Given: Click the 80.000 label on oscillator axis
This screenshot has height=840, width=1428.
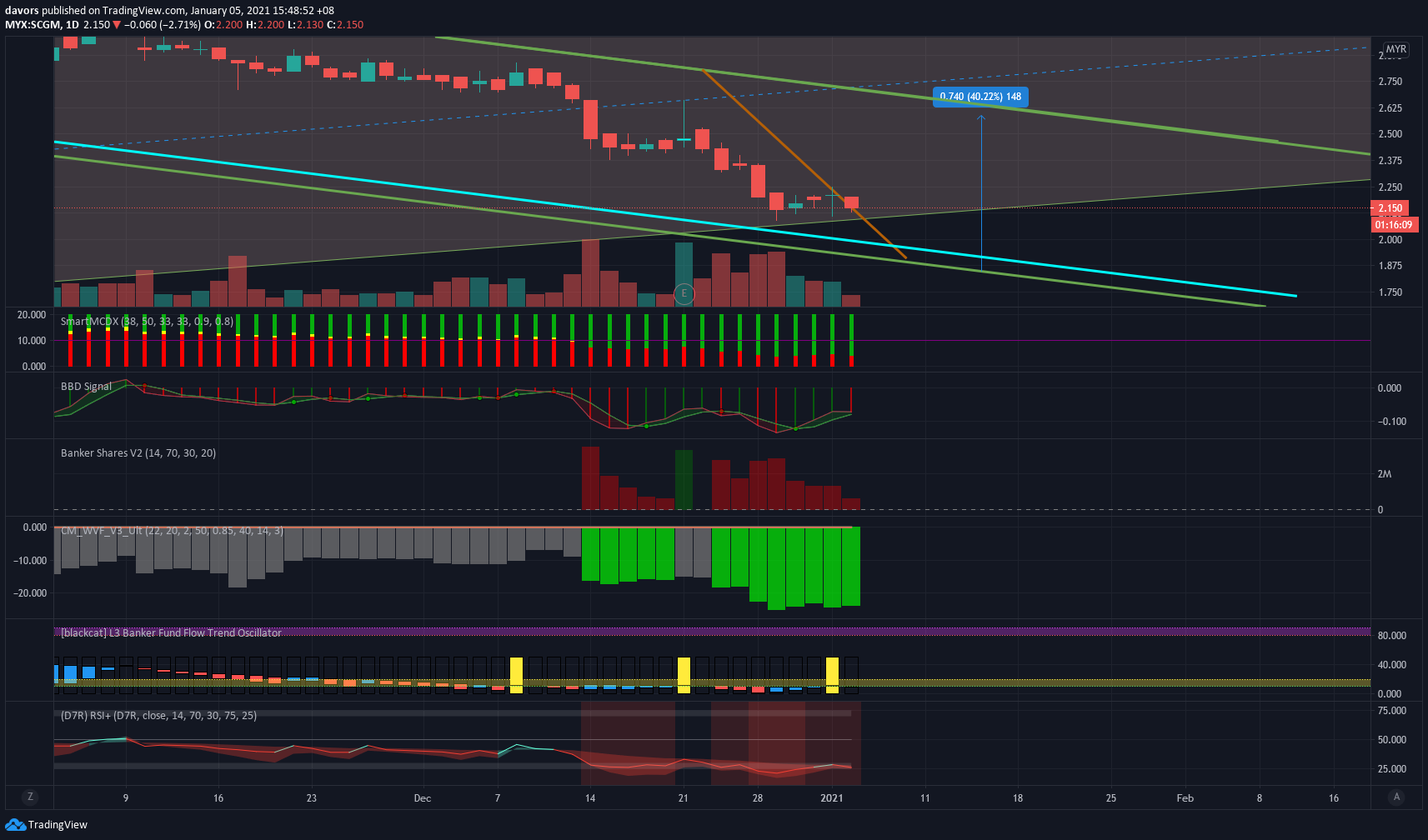Looking at the screenshot, I should point(1392,636).
